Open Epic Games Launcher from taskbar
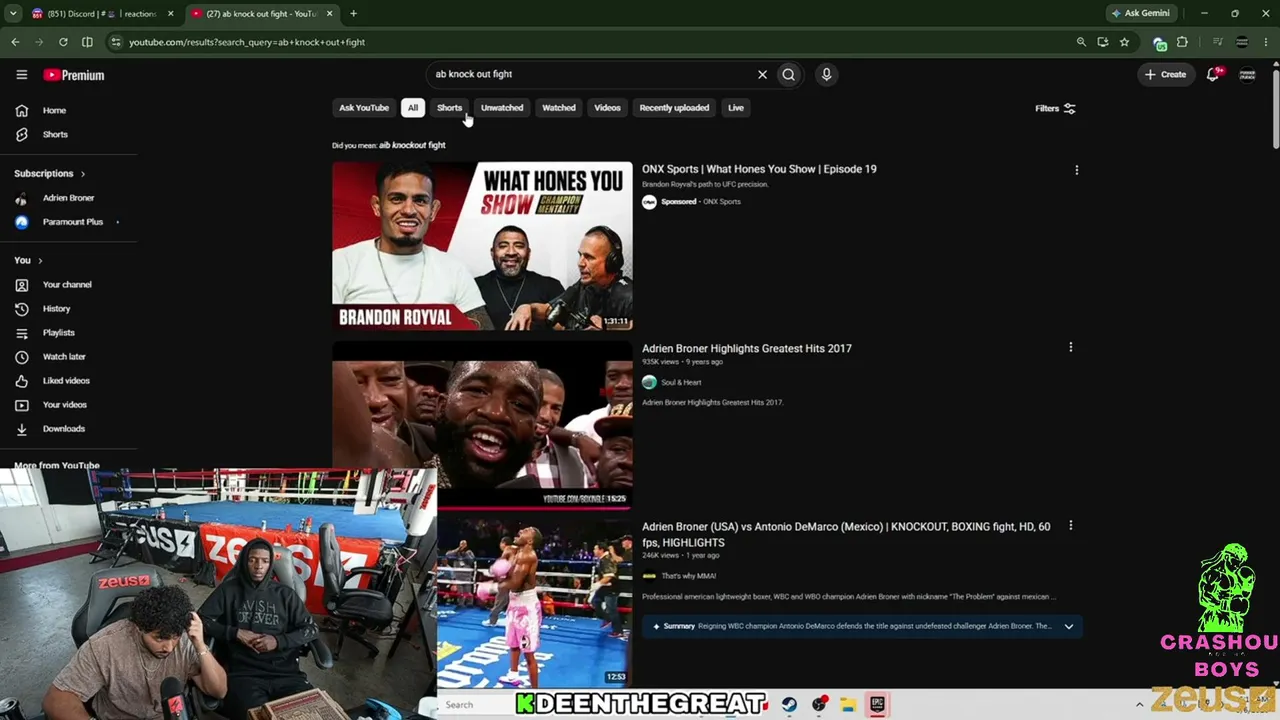 coord(877,705)
